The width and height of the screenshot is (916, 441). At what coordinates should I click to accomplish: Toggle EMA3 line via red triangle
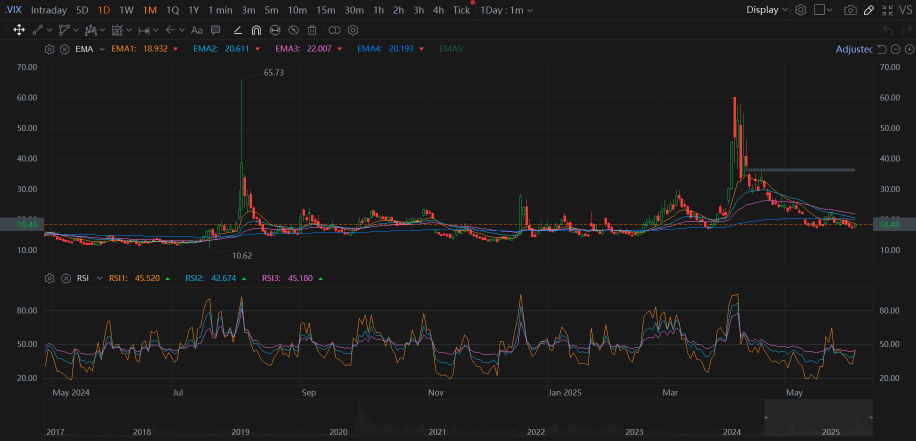coord(339,49)
